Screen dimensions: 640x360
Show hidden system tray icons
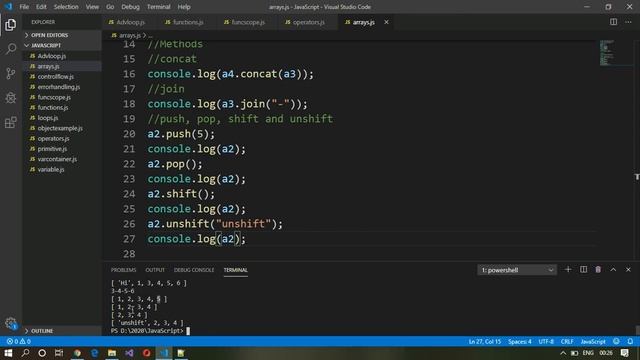point(563,353)
